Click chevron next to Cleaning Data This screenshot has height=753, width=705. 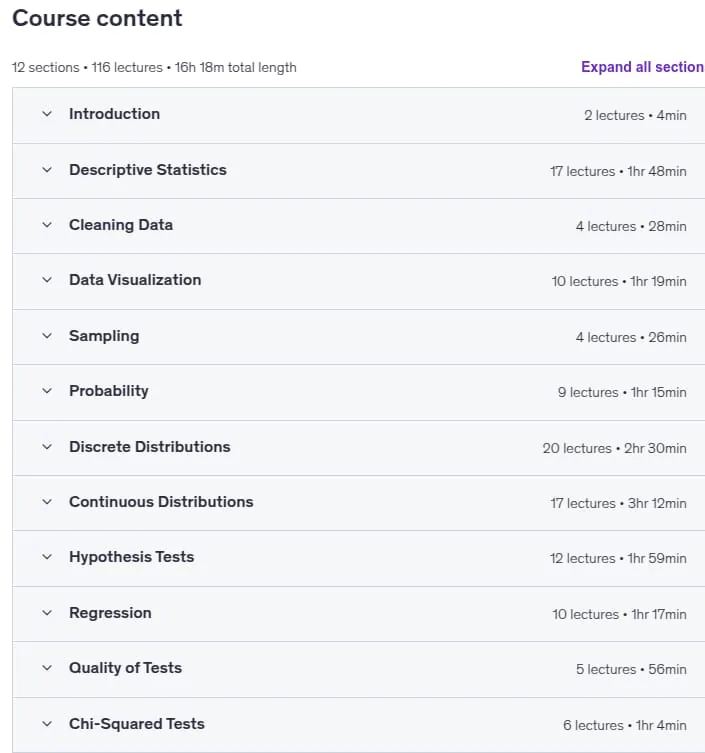47,225
